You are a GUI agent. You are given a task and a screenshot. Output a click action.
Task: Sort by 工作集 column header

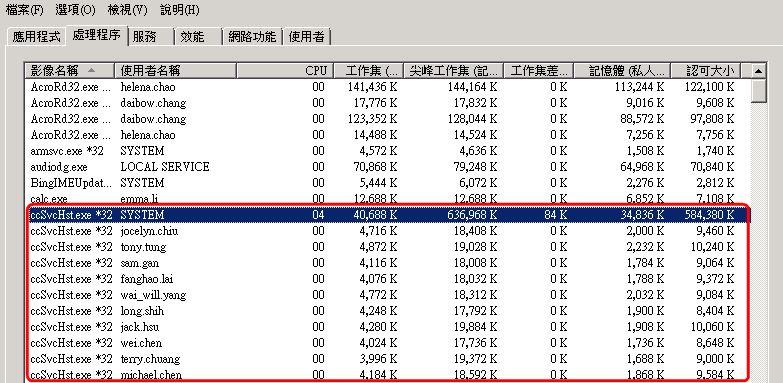coord(369,70)
